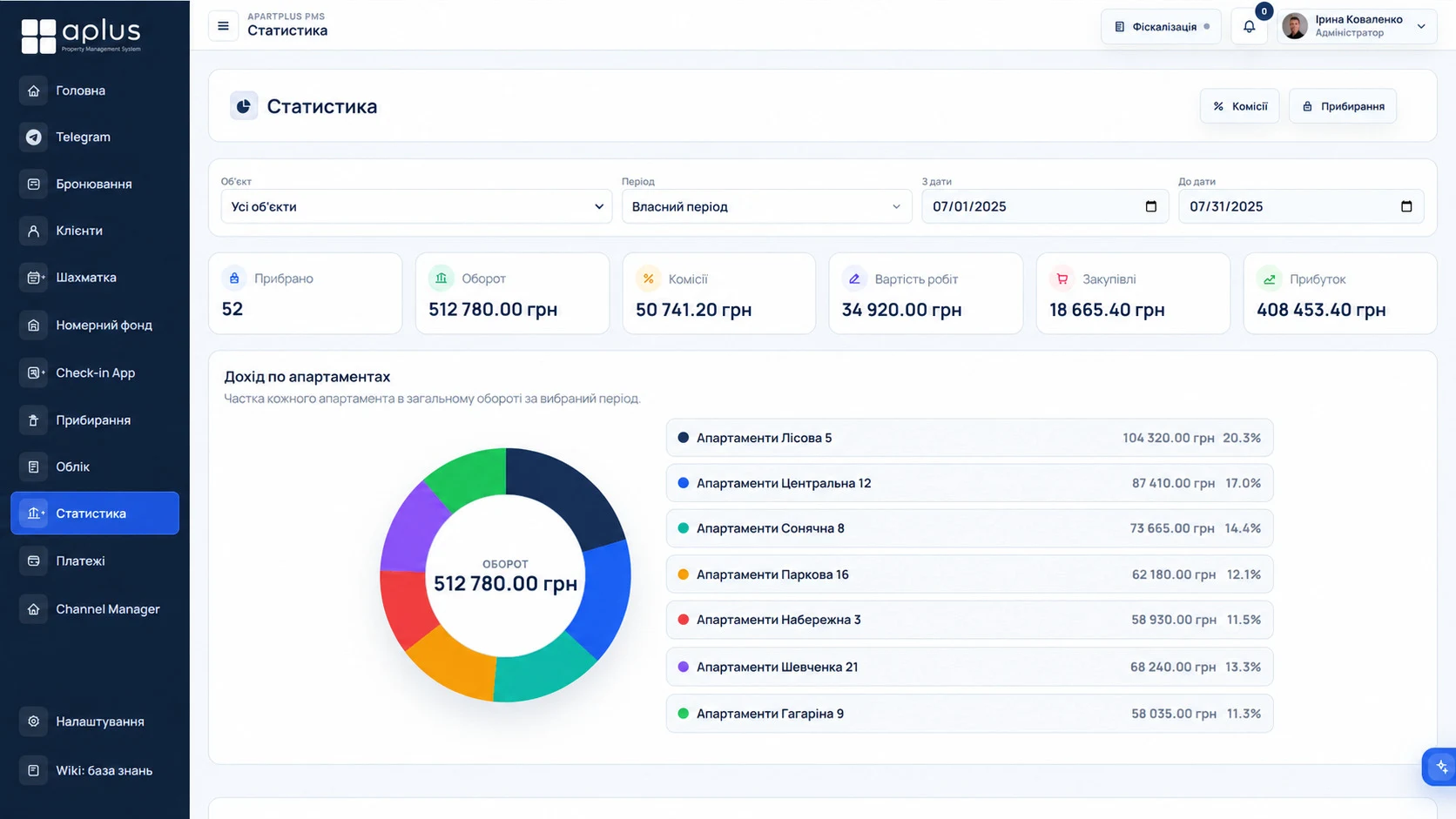Open the notifications bell

(1249, 26)
